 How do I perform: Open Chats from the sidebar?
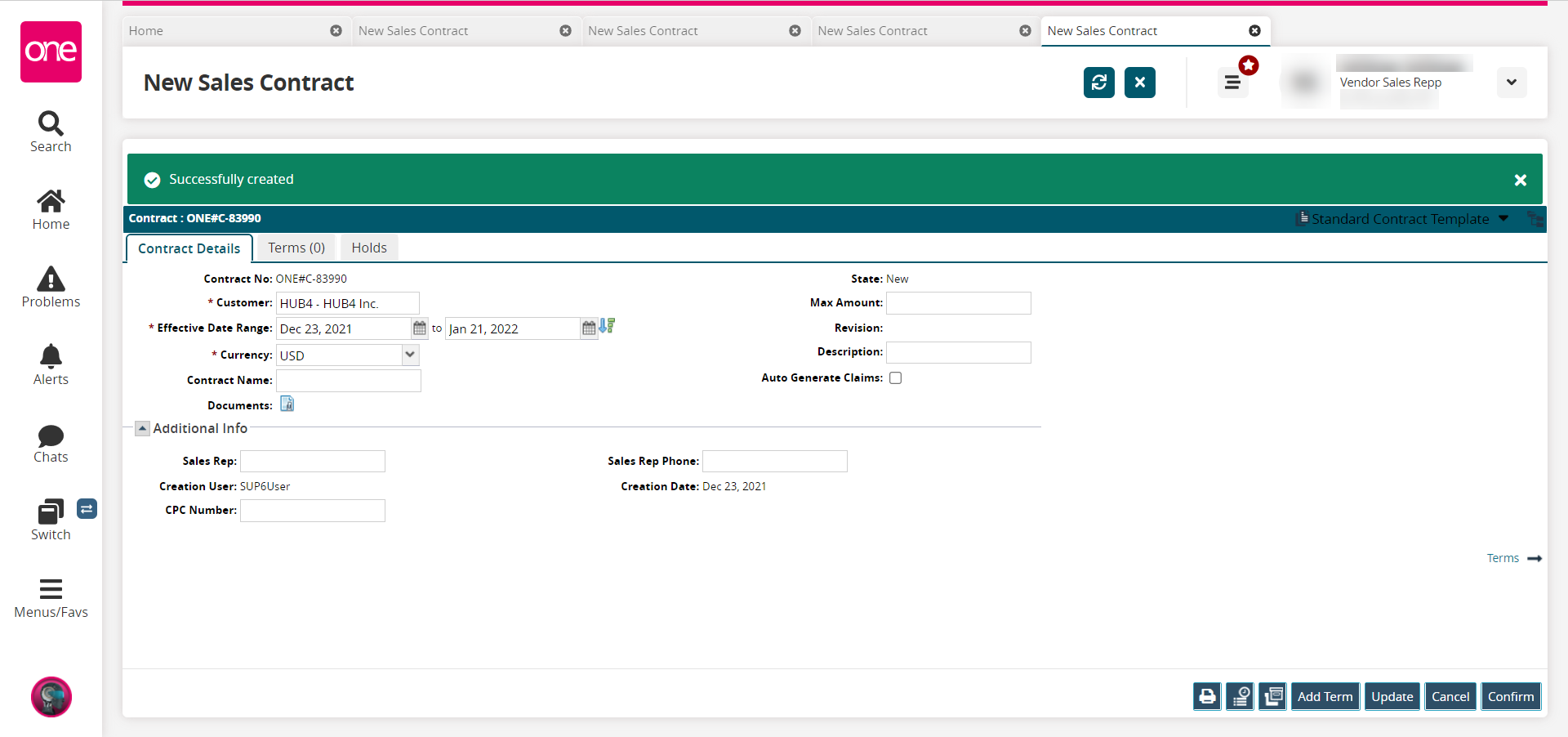click(x=51, y=444)
